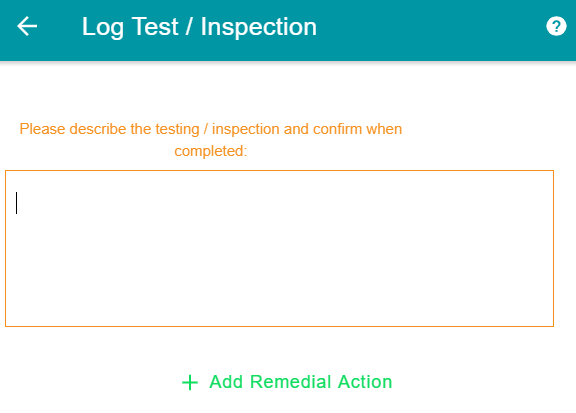Select the orange instruction text above the box
Screen dimensions: 576x413
tap(210, 140)
